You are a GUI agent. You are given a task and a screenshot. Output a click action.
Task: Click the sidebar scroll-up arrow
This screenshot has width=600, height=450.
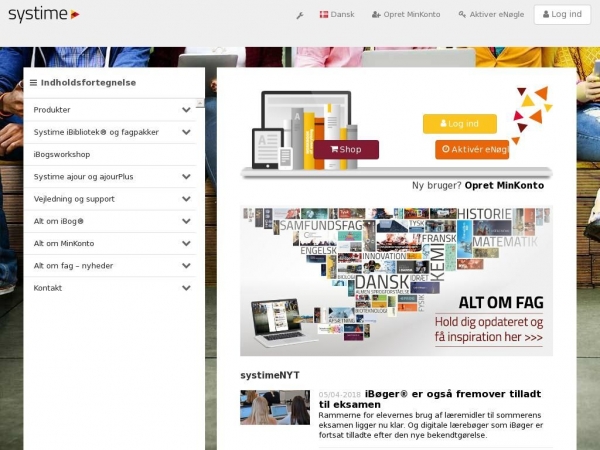[x=200, y=103]
